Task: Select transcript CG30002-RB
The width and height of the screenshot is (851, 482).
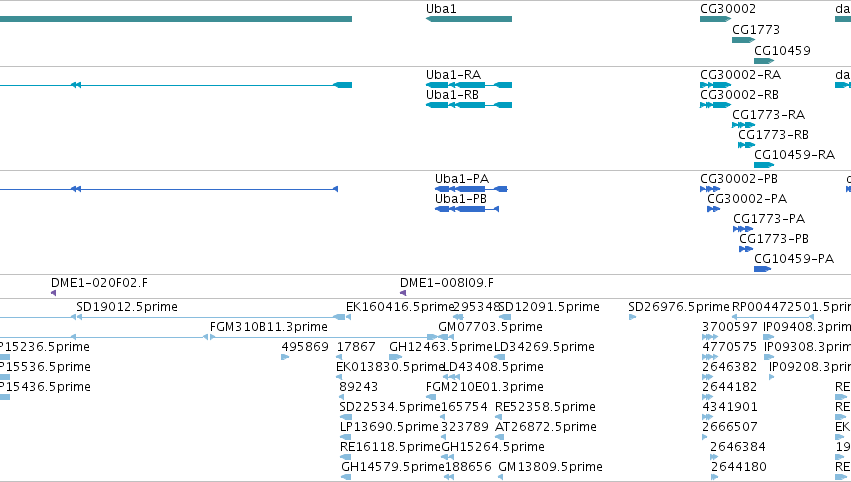Action: pyautogui.click(x=739, y=95)
